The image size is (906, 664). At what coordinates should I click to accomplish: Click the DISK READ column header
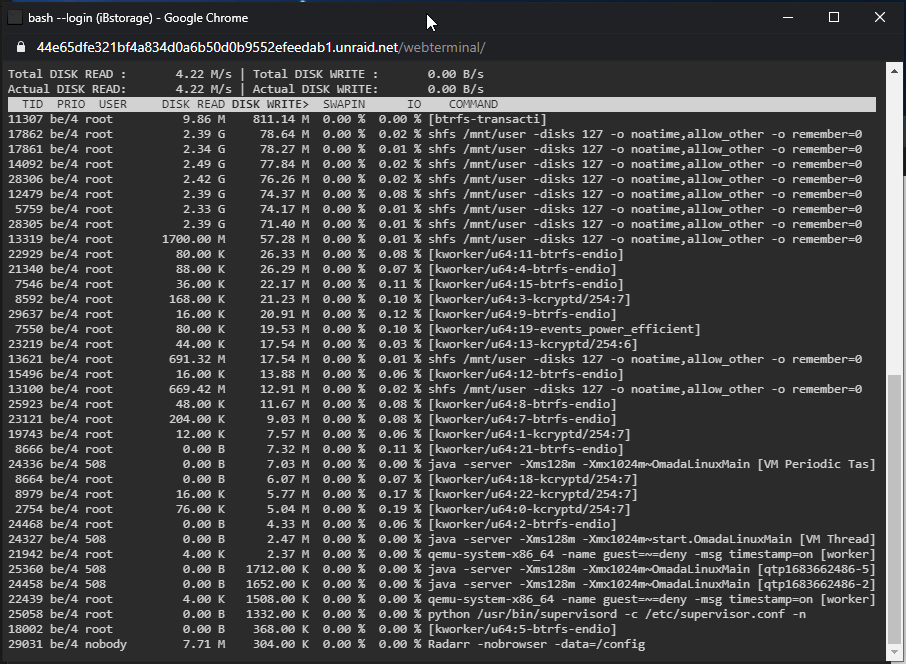tap(193, 105)
